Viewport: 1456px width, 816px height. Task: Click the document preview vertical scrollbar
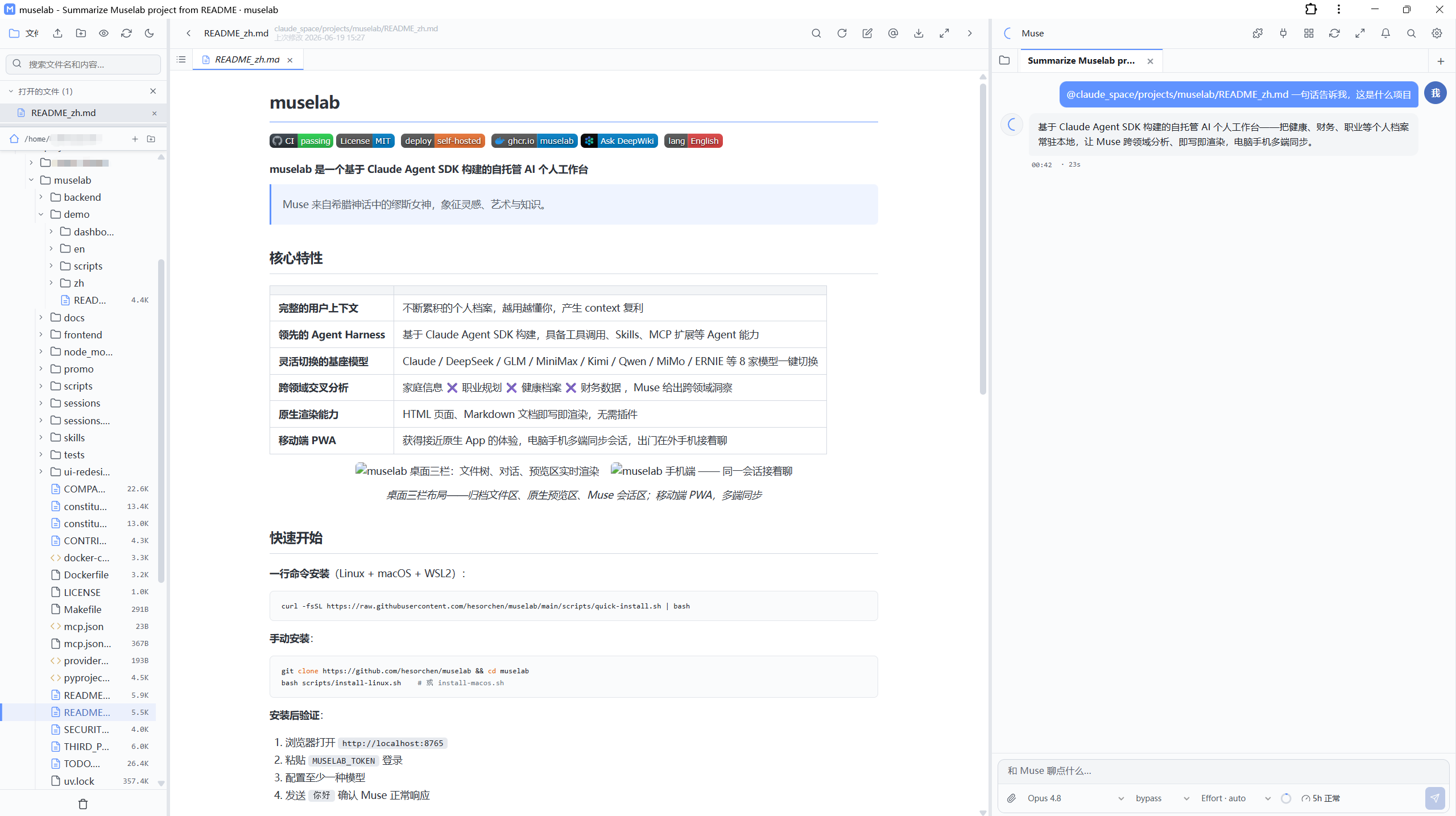click(x=983, y=239)
